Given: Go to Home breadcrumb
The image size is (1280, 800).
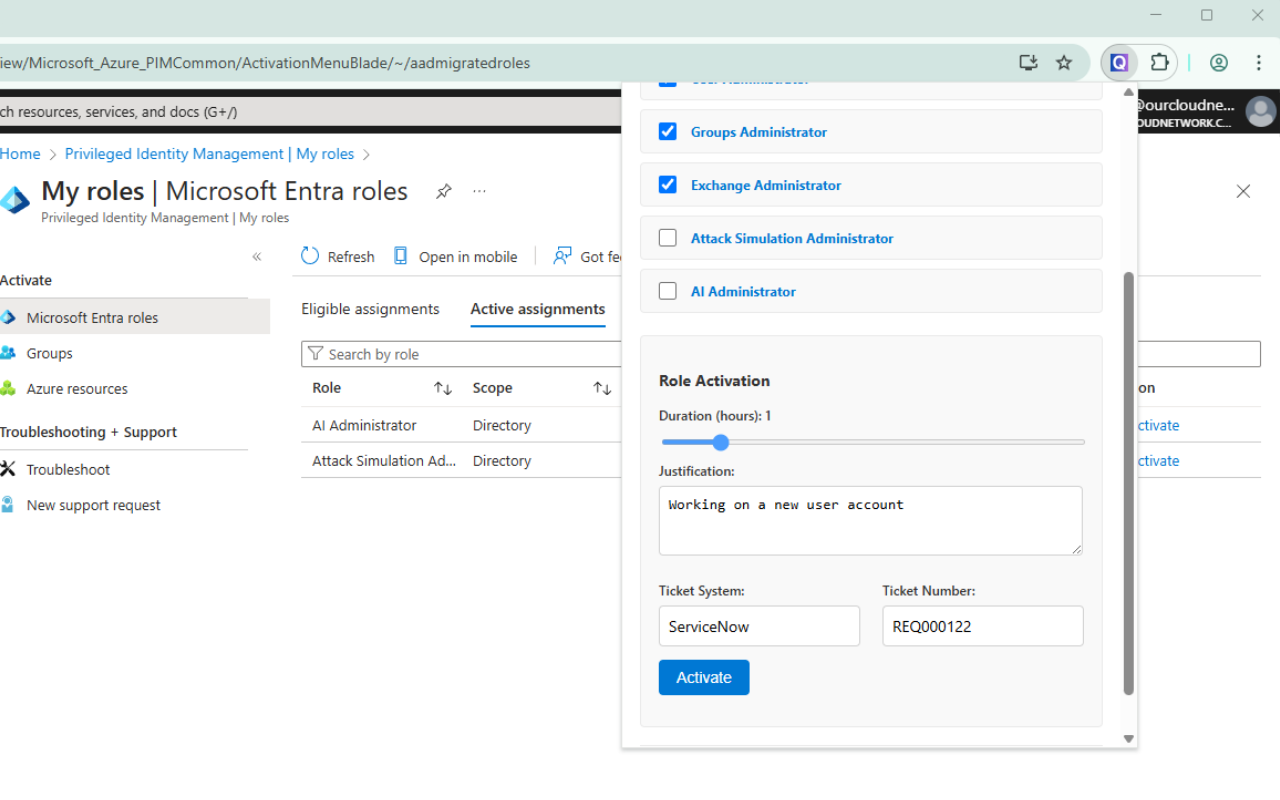Looking at the screenshot, I should coord(20,154).
